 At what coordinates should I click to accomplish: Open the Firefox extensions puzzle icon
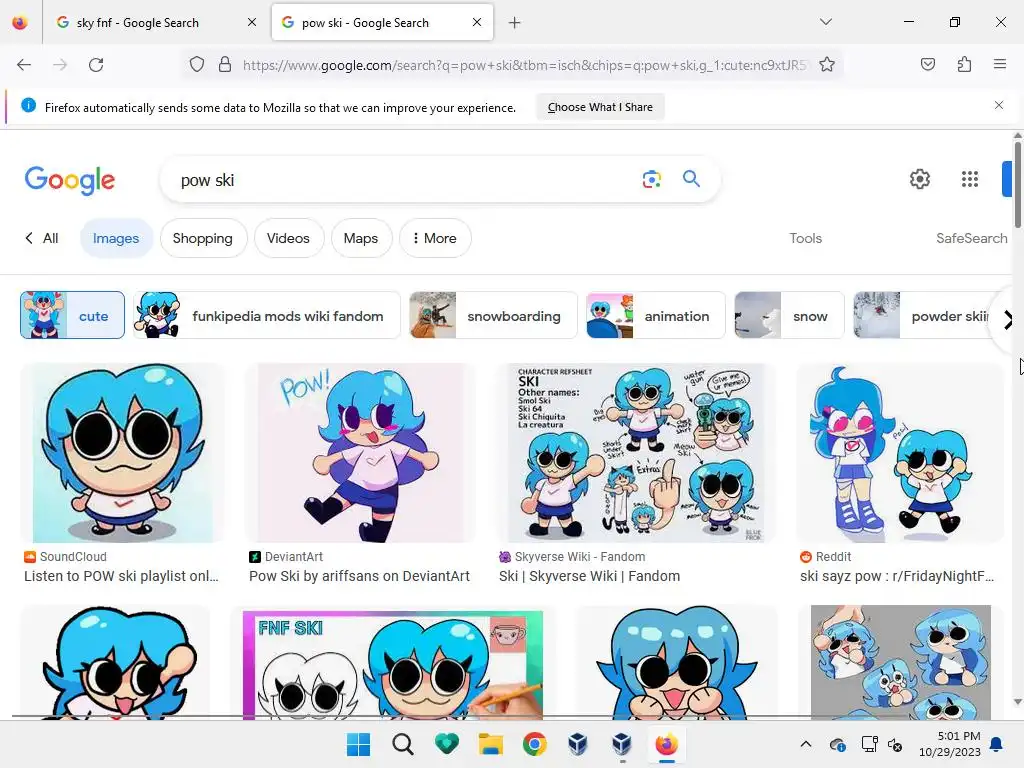point(964,64)
